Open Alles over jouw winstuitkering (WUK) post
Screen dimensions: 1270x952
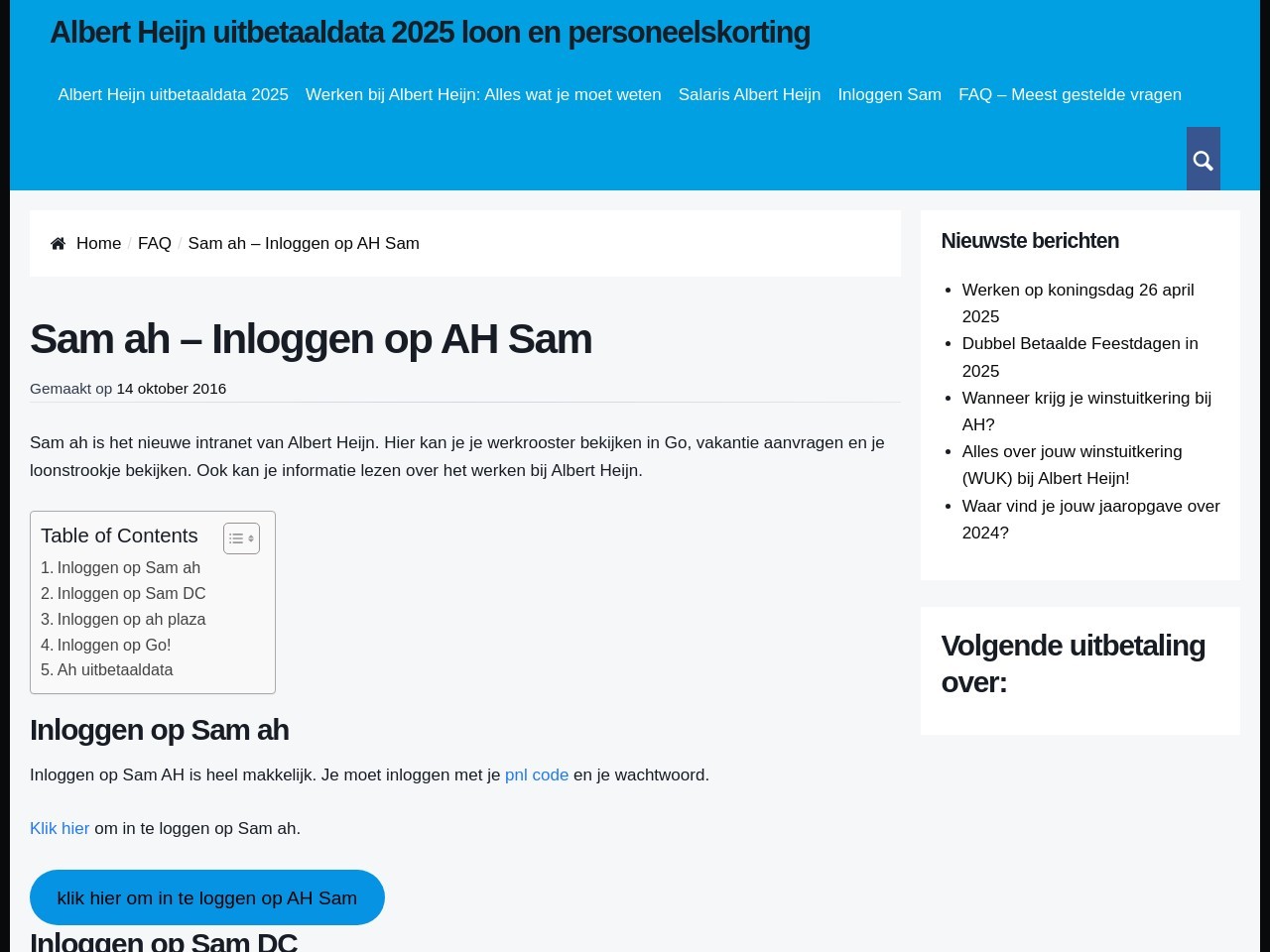pos(1072,465)
